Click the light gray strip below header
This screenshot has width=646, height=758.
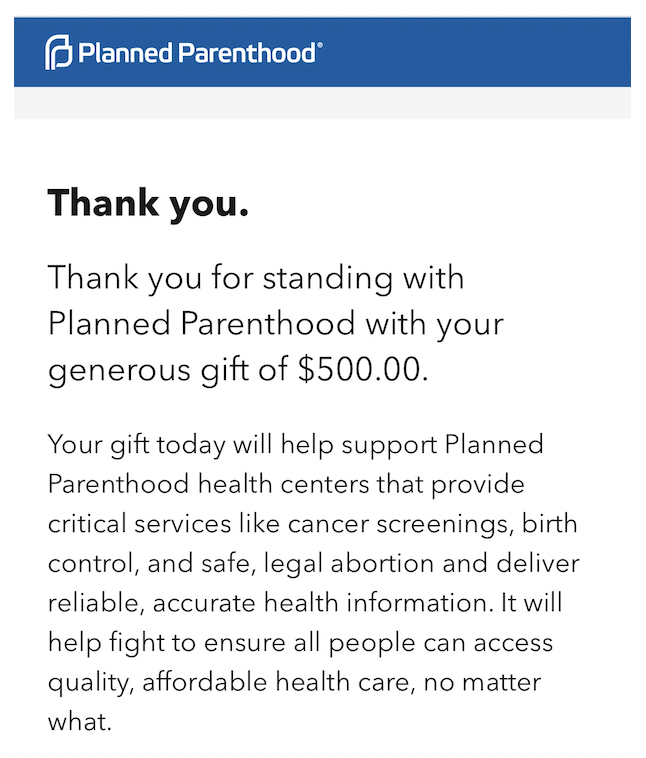323,102
